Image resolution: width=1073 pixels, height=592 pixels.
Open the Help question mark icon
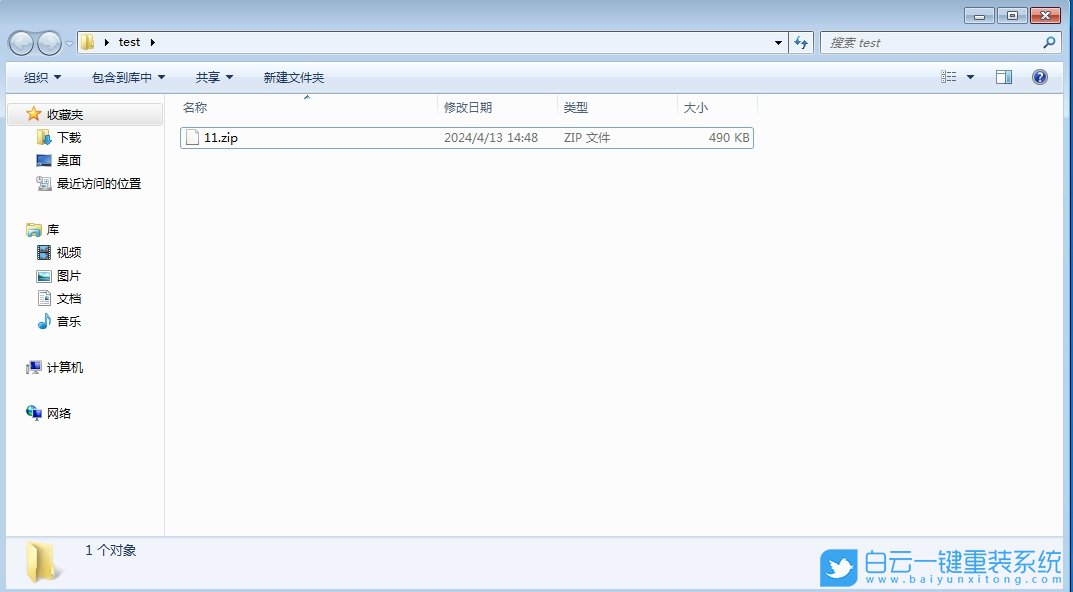pos(1040,76)
